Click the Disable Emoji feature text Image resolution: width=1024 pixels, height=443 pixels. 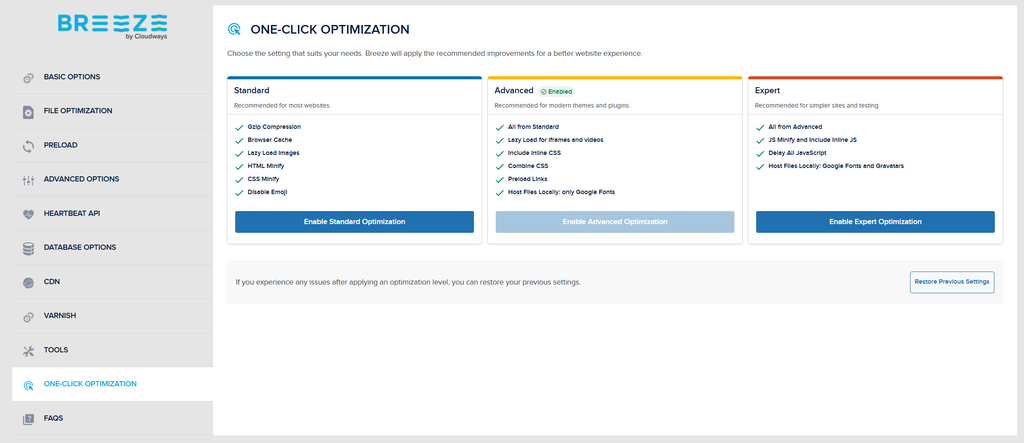click(267, 192)
